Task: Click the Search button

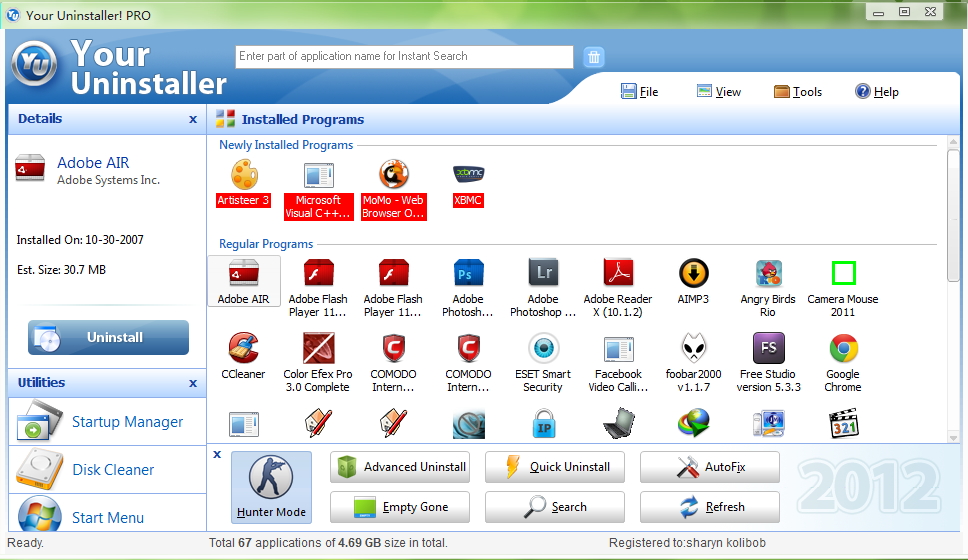Action: [x=554, y=507]
